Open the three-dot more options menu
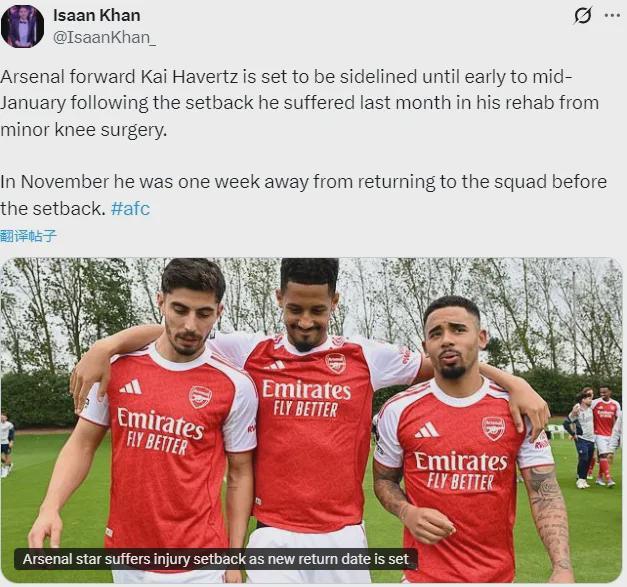The image size is (627, 587). coord(612,15)
